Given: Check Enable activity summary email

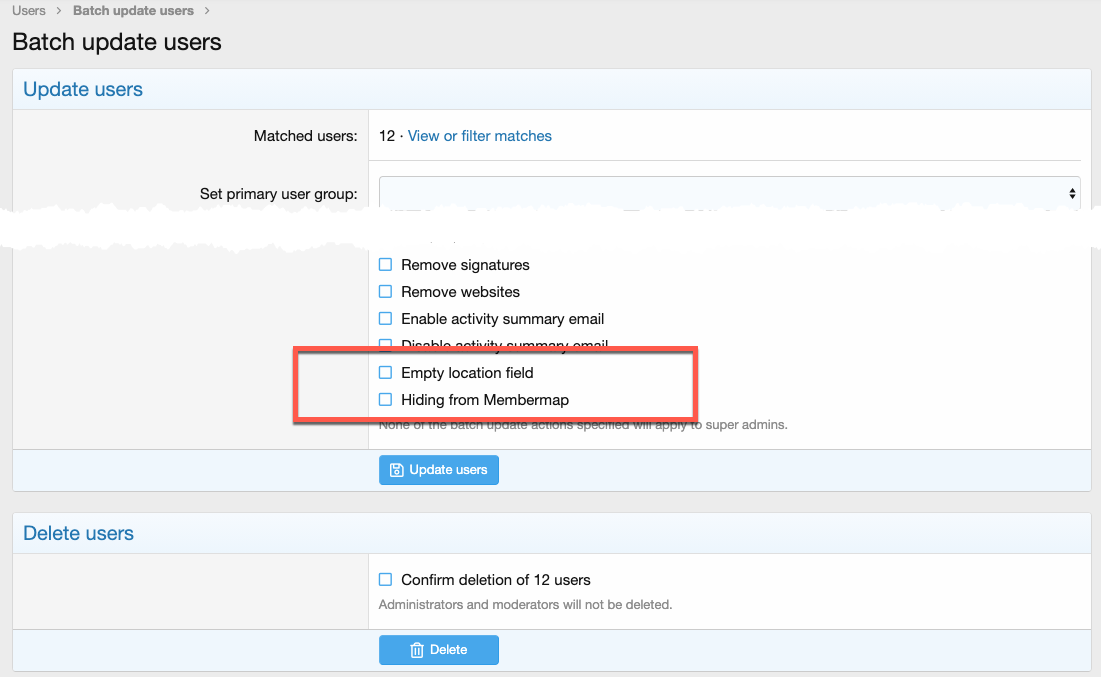Looking at the screenshot, I should click(x=385, y=319).
